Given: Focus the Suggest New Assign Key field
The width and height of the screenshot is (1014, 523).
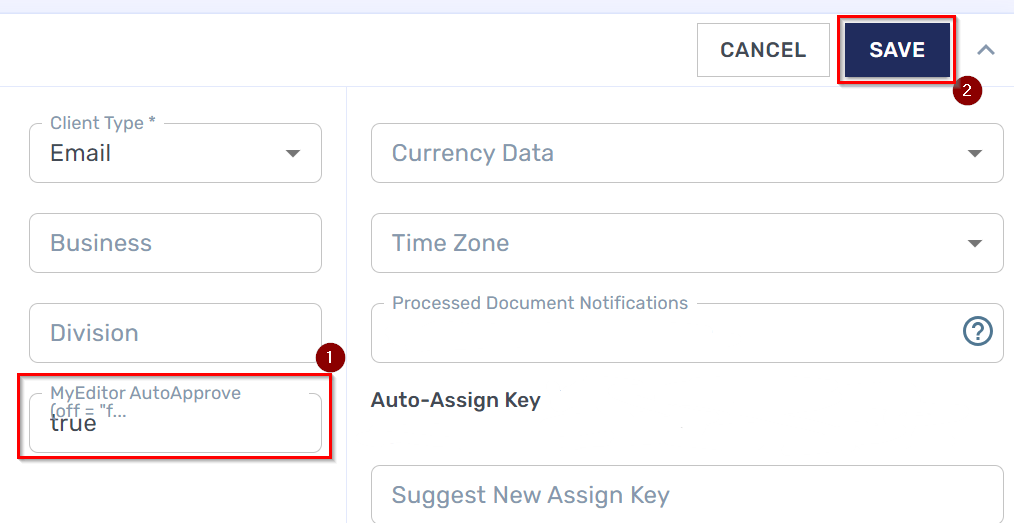Looking at the screenshot, I should click(x=686, y=495).
